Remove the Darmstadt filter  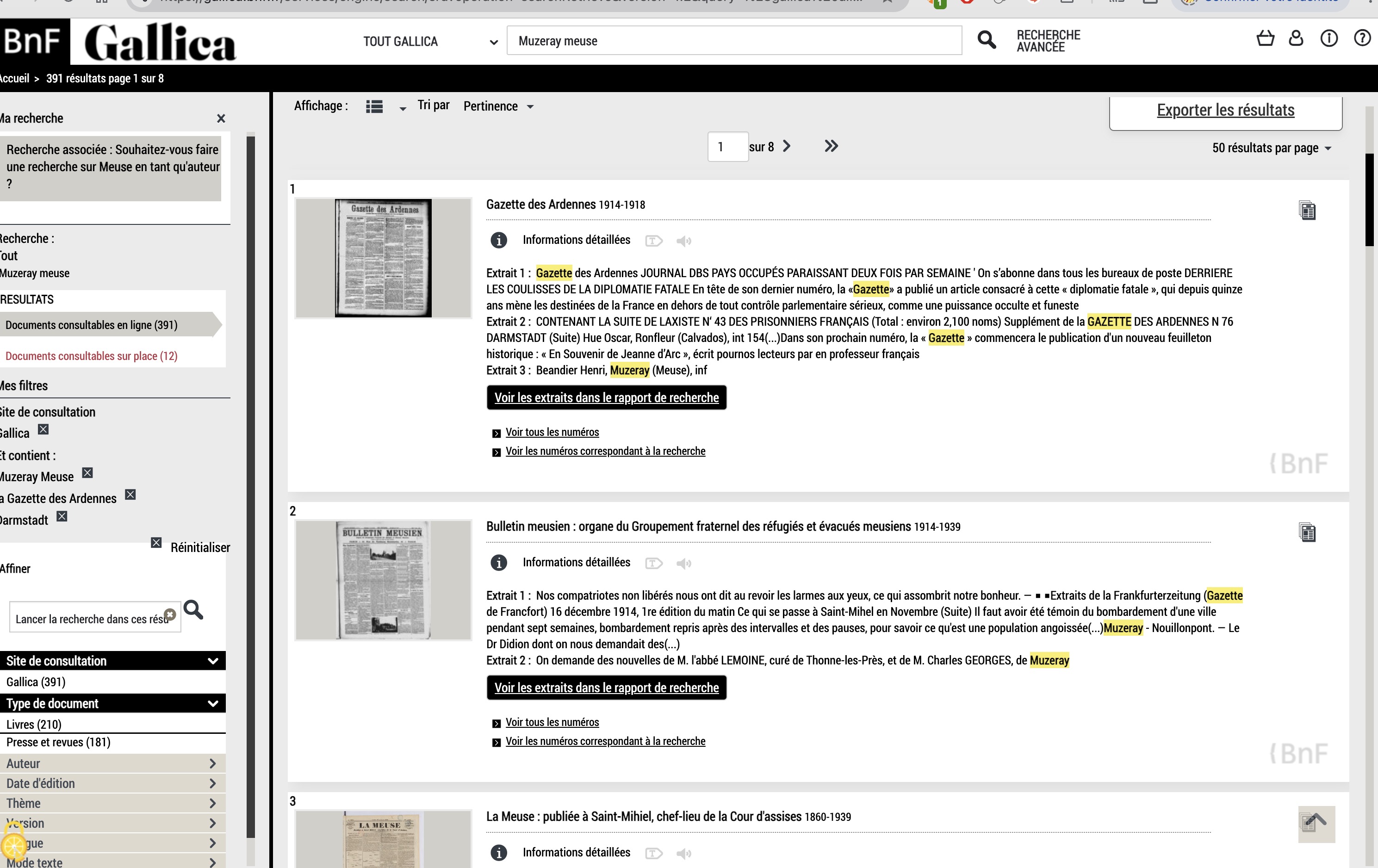pyautogui.click(x=62, y=517)
